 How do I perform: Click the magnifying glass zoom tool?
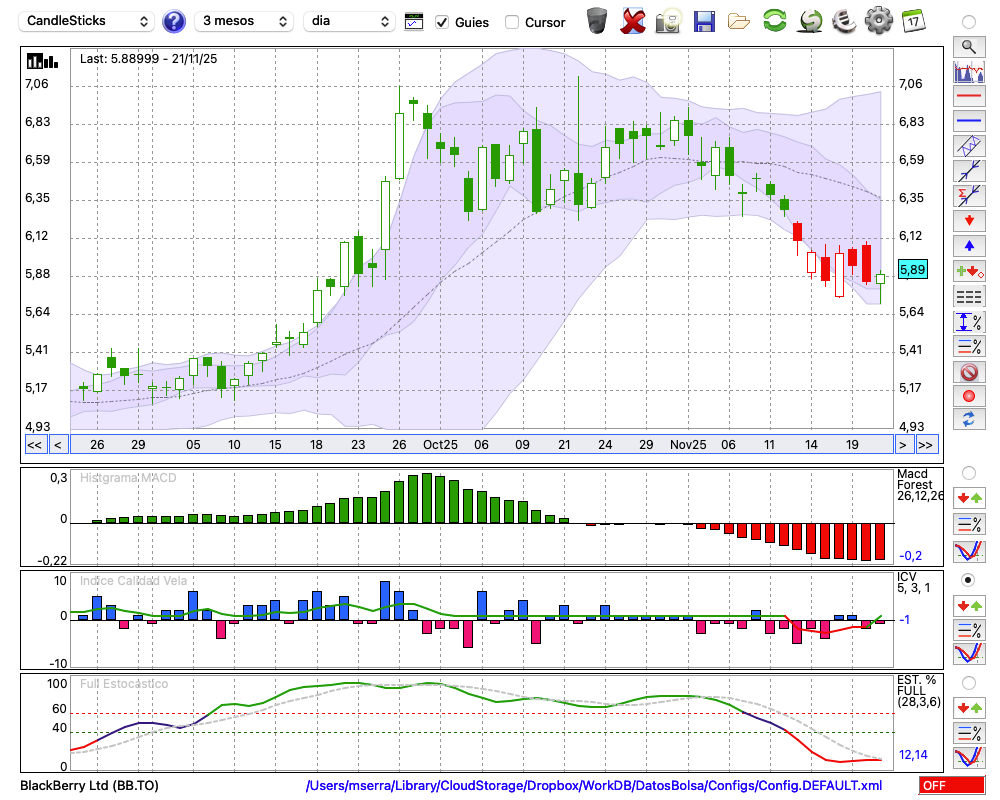(x=968, y=46)
